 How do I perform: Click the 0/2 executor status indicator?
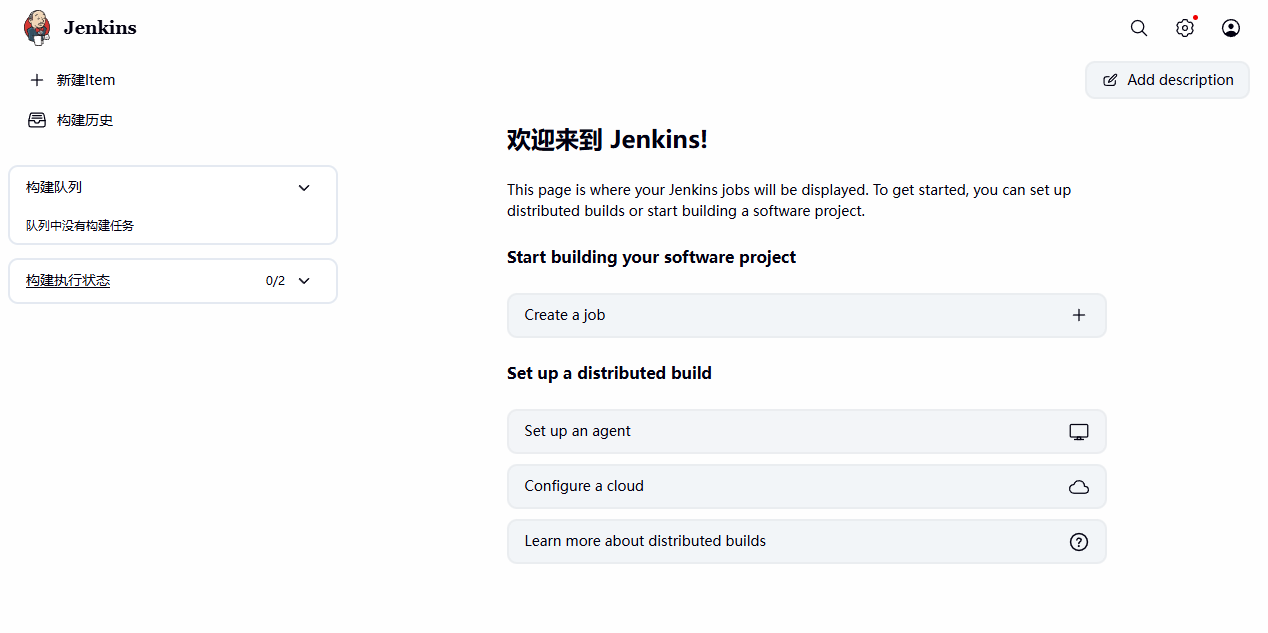click(x=275, y=281)
